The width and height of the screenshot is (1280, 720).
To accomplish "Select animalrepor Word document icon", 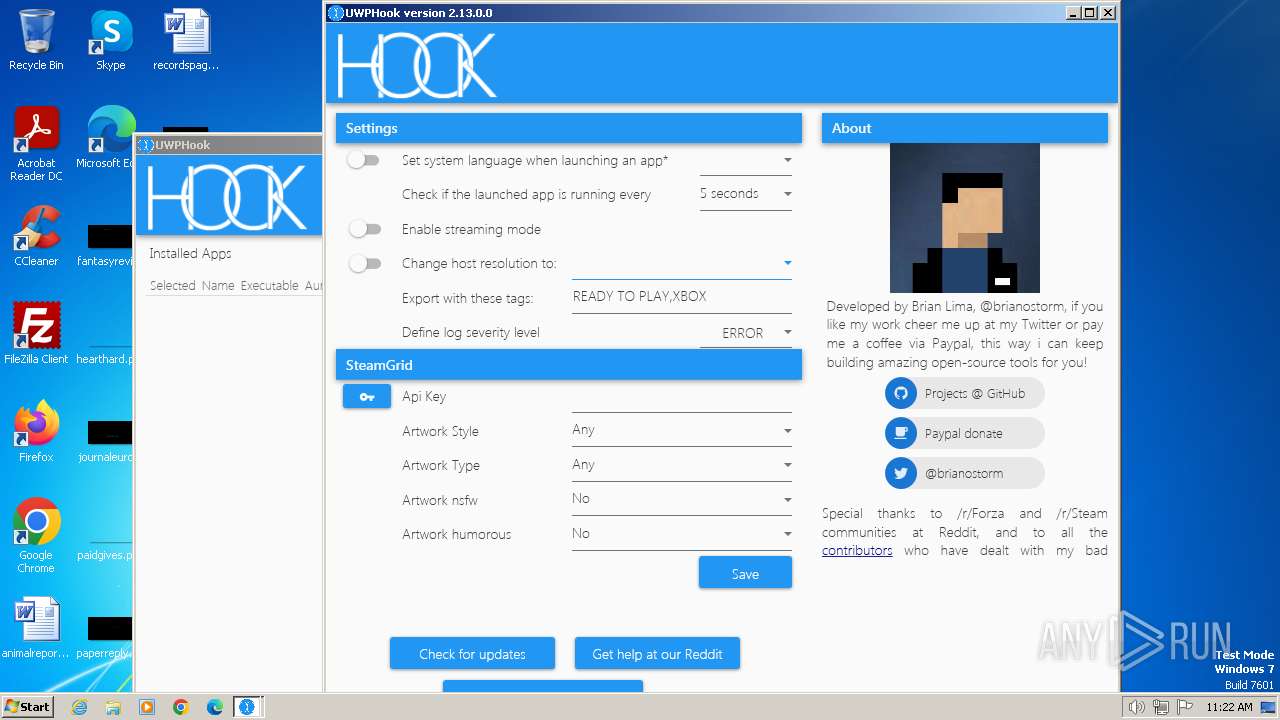I will click(x=36, y=628).
